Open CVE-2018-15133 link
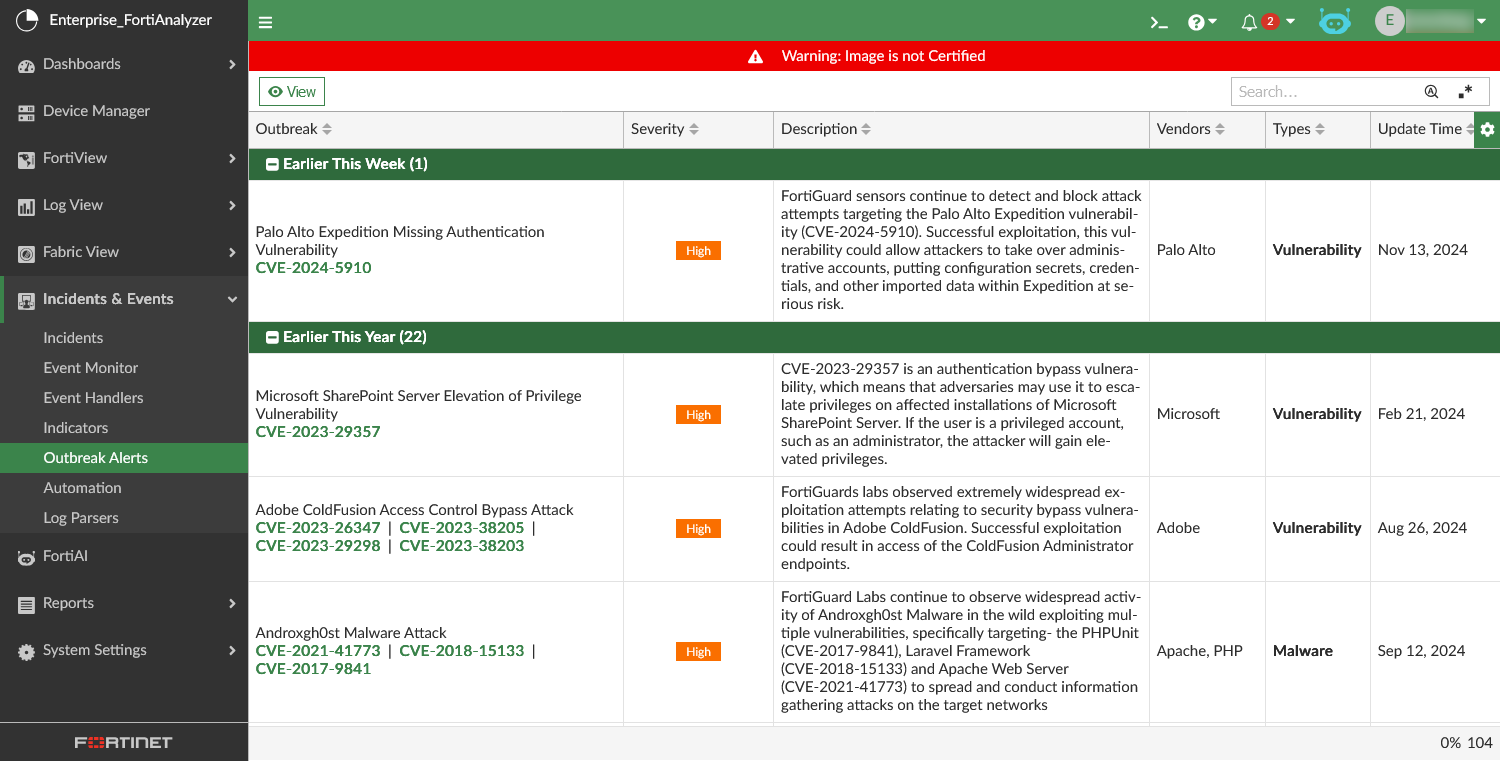Viewport: 1500px width, 761px height. coord(462,651)
